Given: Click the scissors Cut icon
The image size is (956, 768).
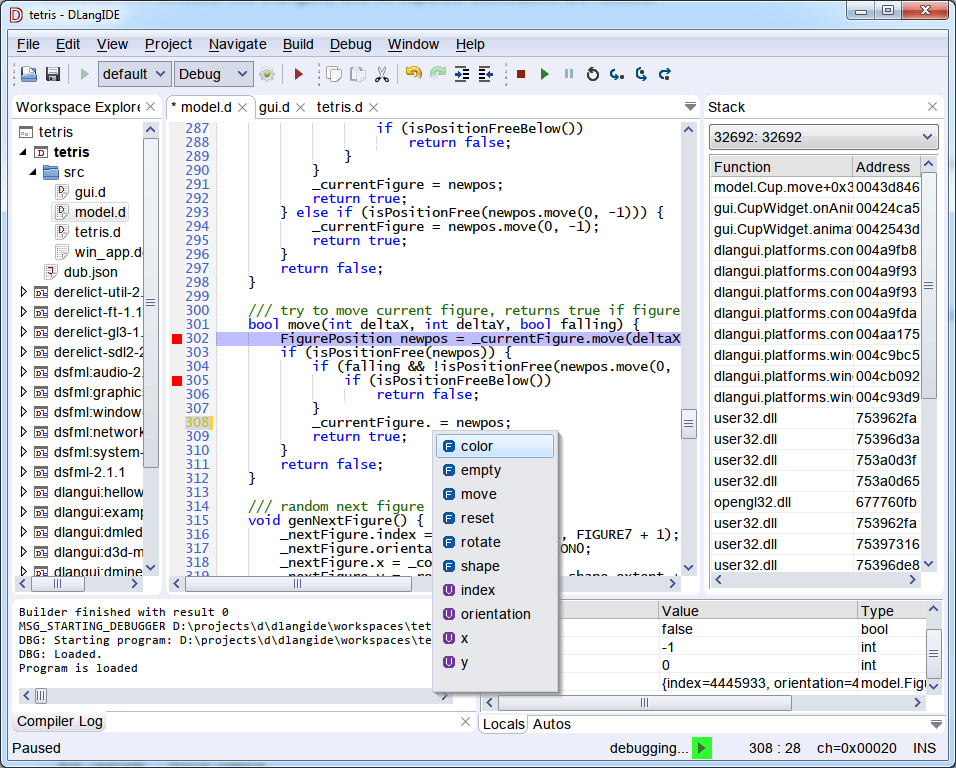Looking at the screenshot, I should [x=381, y=74].
